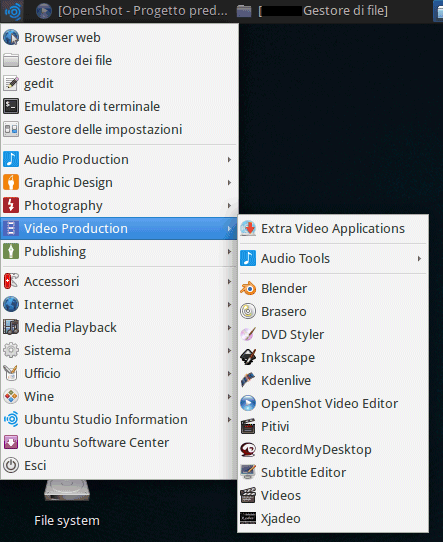This screenshot has height=542, width=443.
Task: Expand the Graphic Design submenu arrow
Action: (229, 183)
